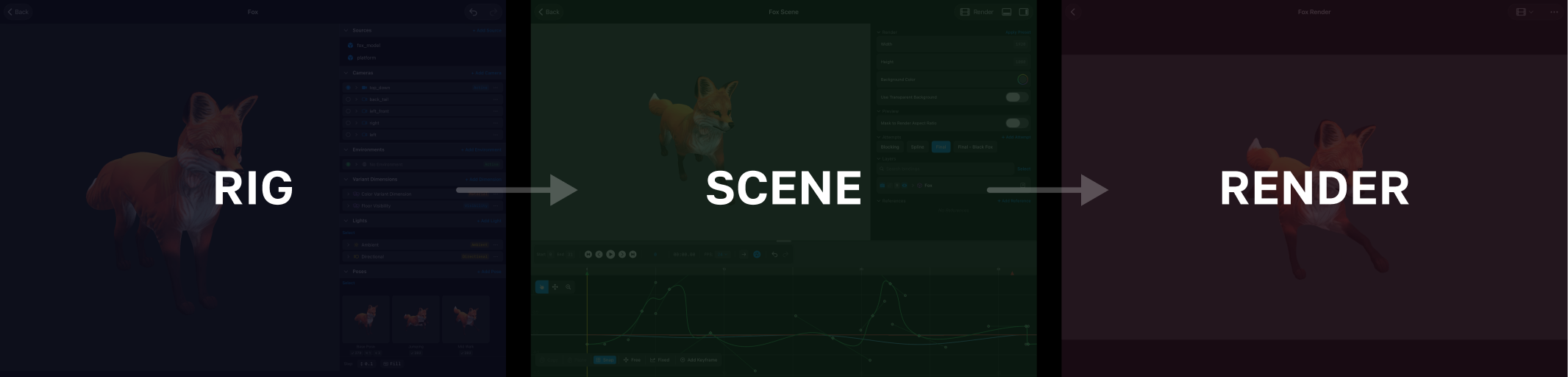Image resolution: width=1568 pixels, height=377 pixels.
Task: Open the third fox pose thumbnail
Action: coord(466,319)
